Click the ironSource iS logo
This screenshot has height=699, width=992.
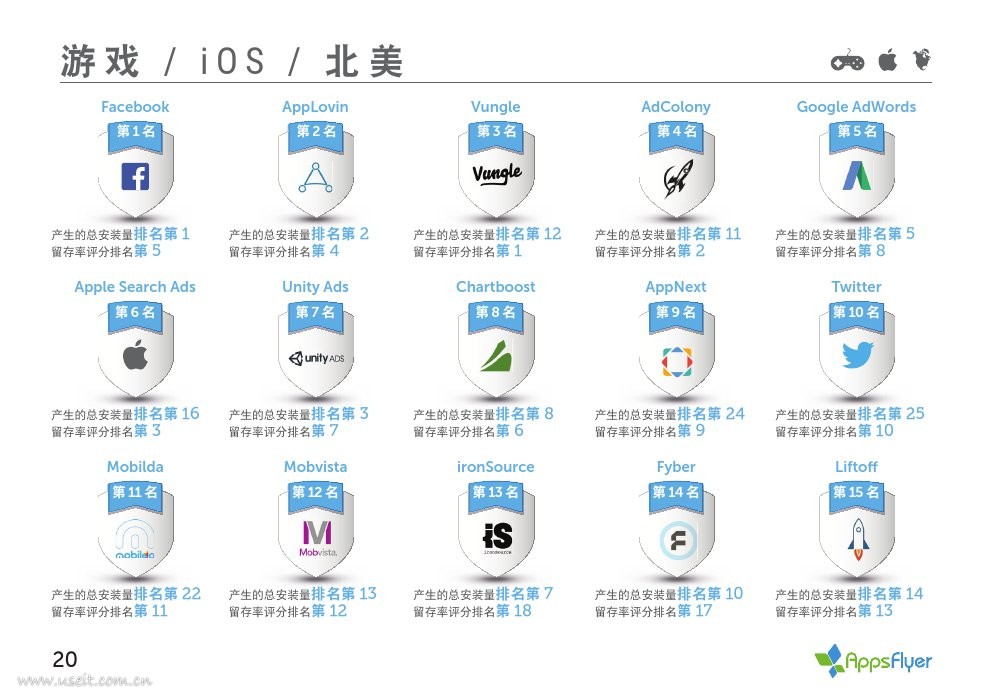pyautogui.click(x=497, y=538)
